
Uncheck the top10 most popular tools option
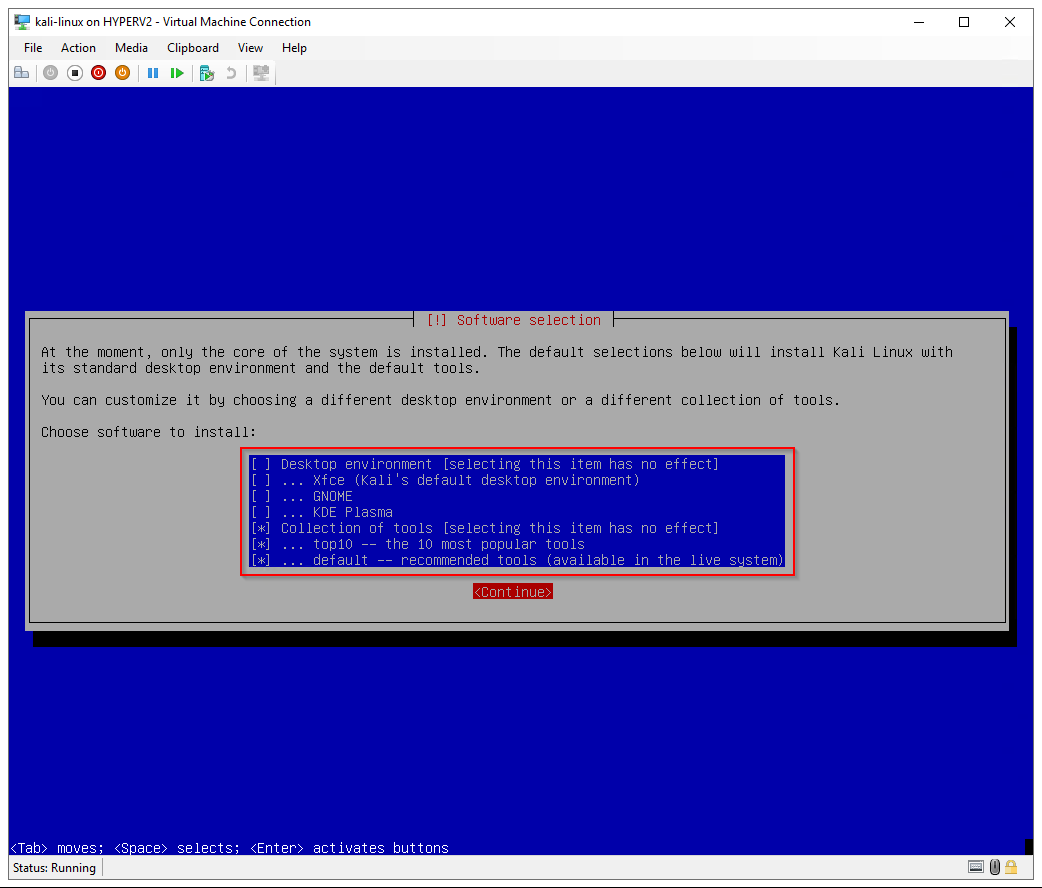coord(261,544)
